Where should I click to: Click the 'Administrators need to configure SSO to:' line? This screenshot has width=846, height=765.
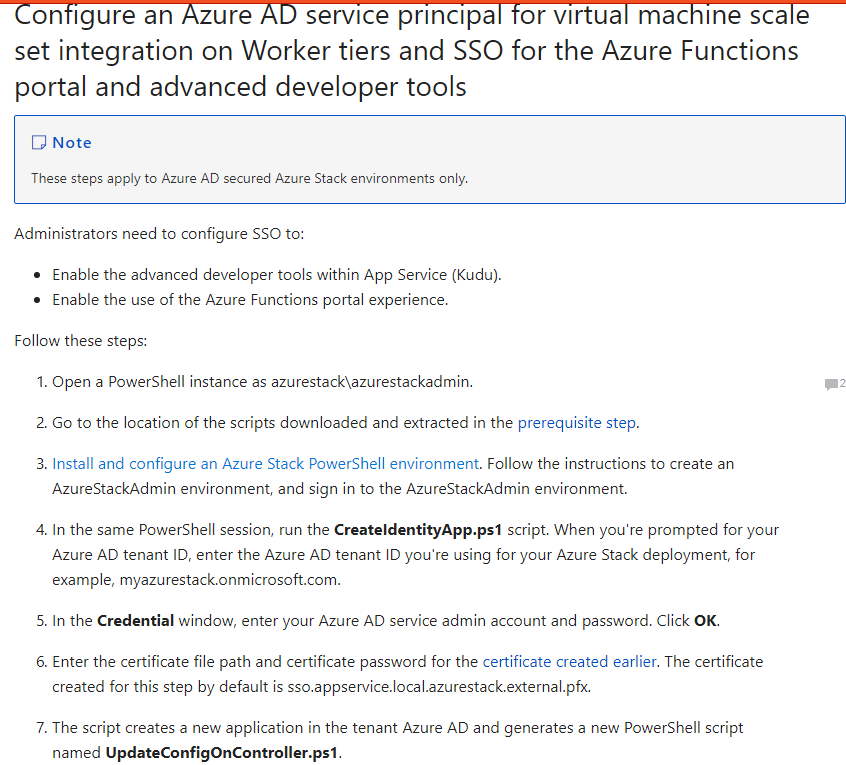coord(159,234)
